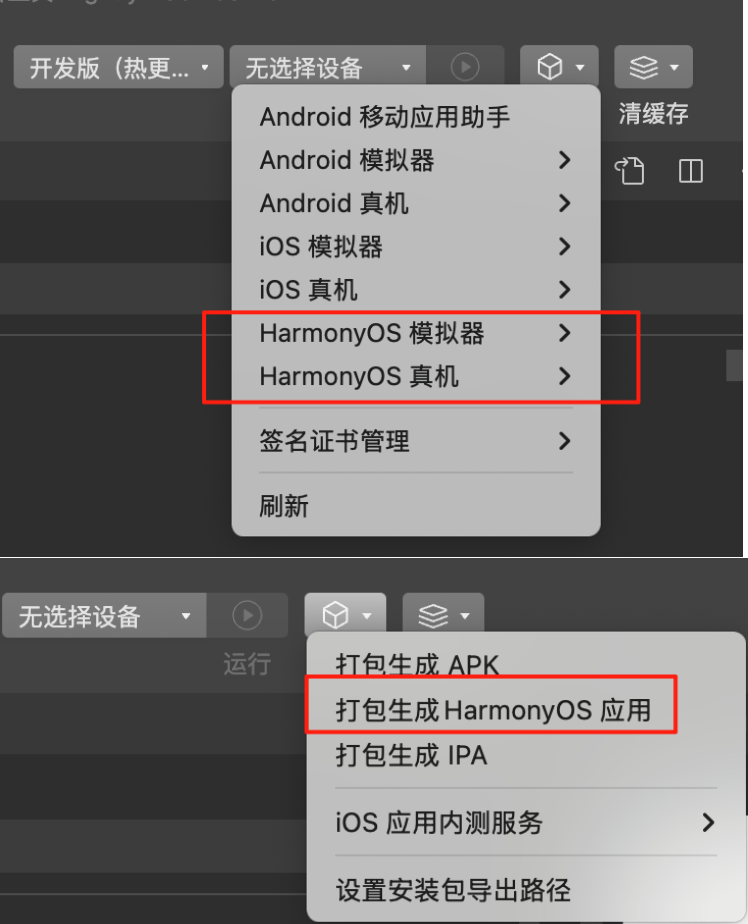Open the layers clear-cache icon in top toolbar
Screen dimensions: 748x924
coord(653,67)
